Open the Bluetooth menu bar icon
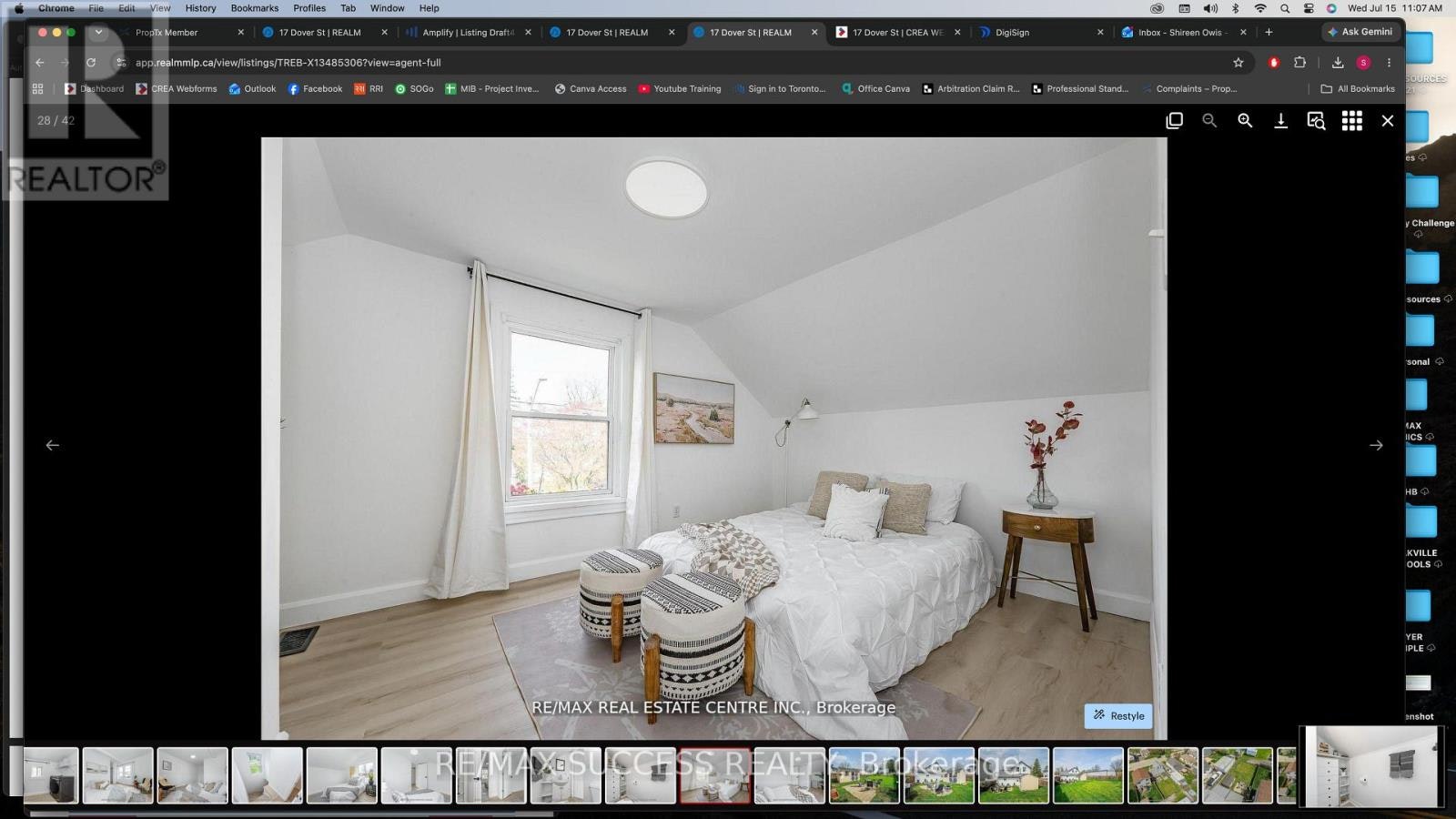 click(1235, 8)
